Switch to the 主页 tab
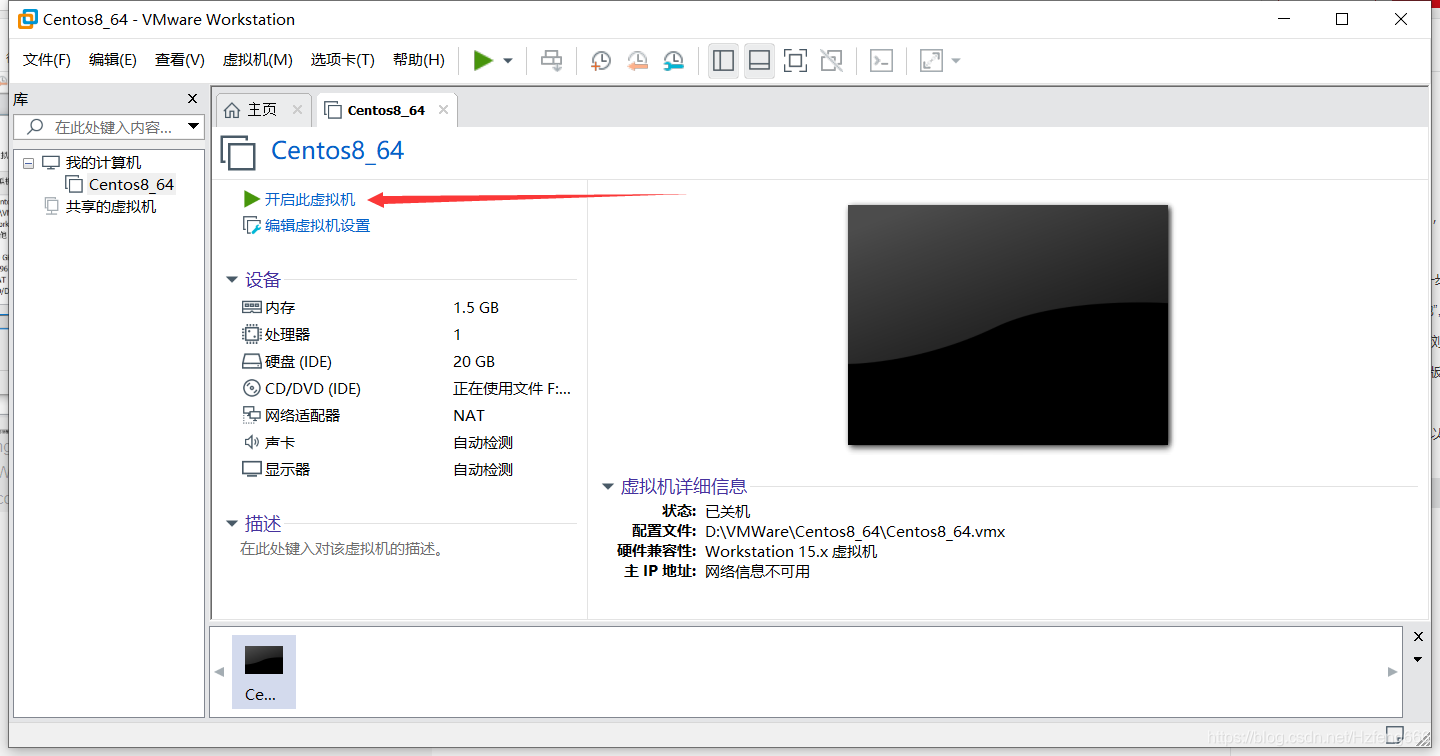 click(262, 110)
